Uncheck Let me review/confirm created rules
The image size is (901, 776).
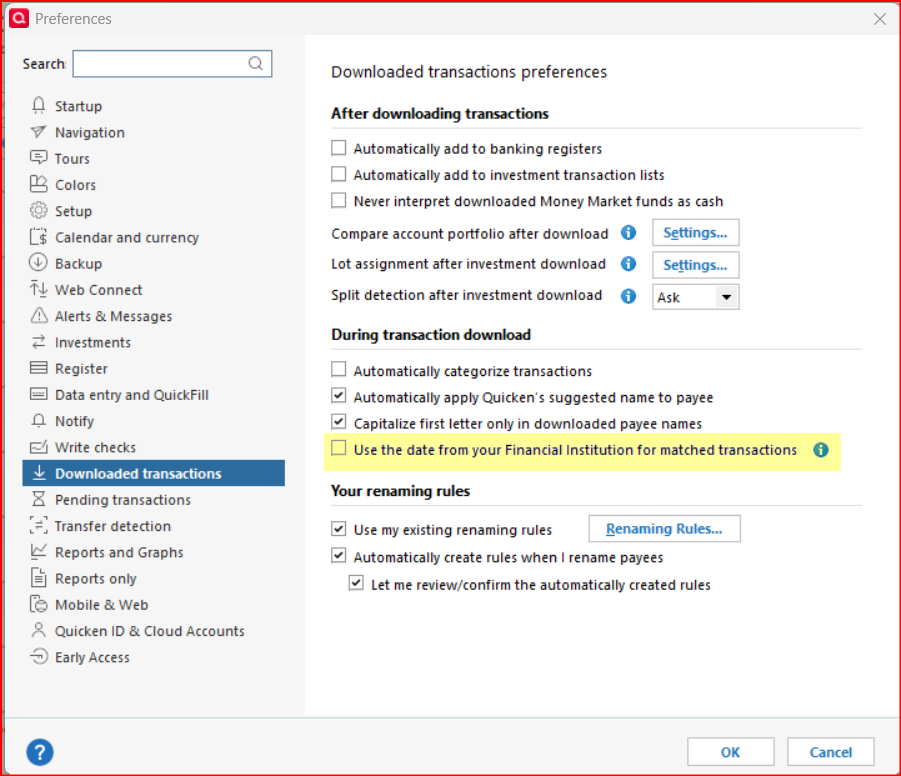point(356,583)
